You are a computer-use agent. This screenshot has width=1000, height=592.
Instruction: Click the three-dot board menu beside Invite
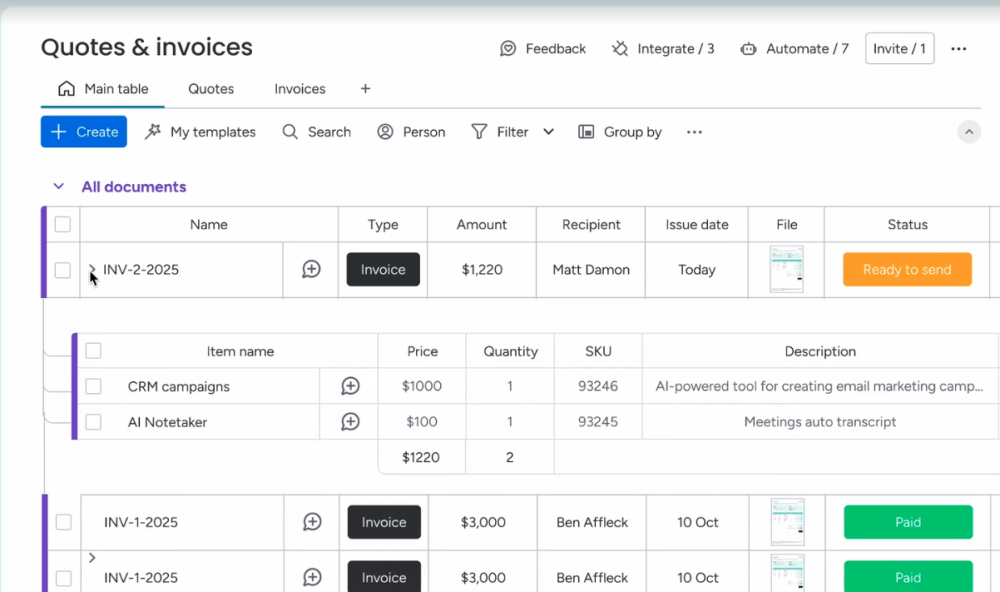[959, 49]
